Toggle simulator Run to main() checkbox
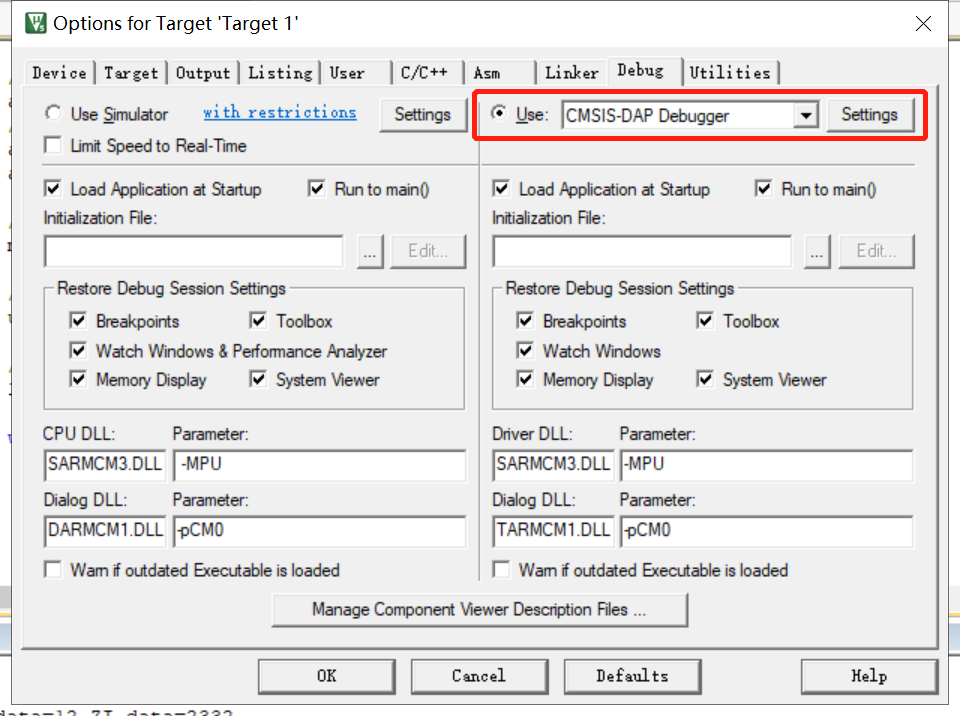Viewport: 960px width, 716px height. [x=317, y=189]
